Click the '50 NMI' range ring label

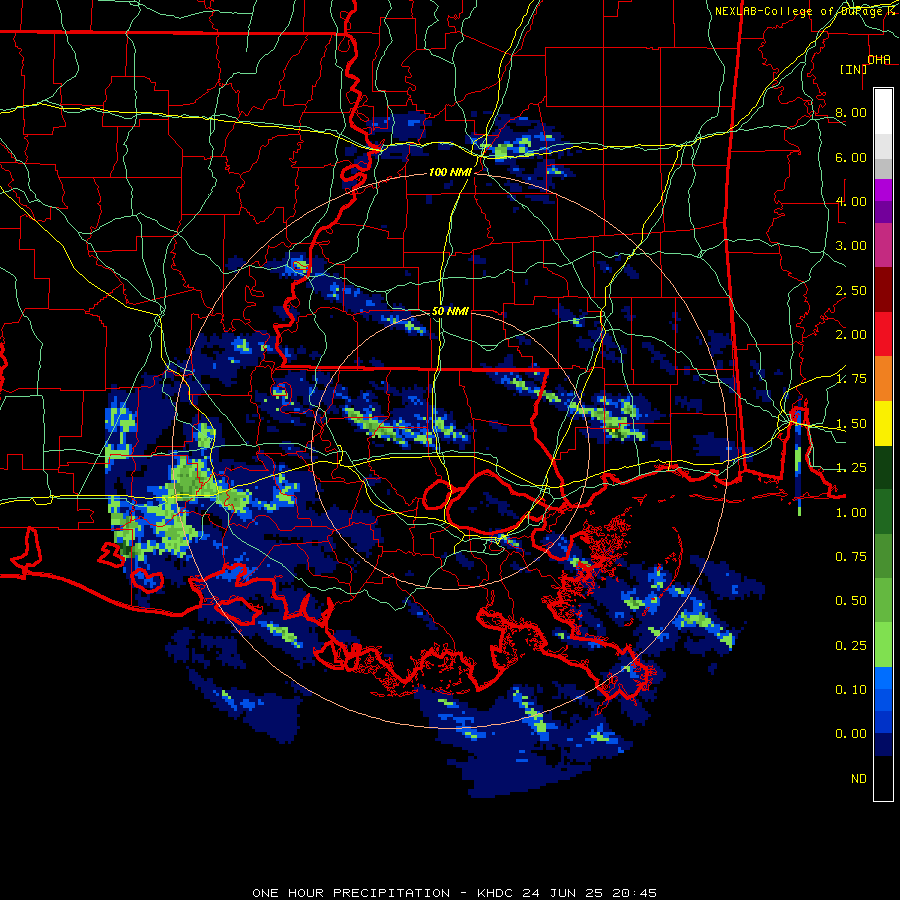450,311
